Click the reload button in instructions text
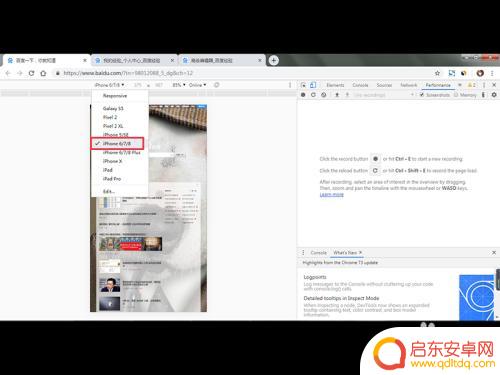Image resolution: width=500 pixels, height=375 pixels. 375,170
